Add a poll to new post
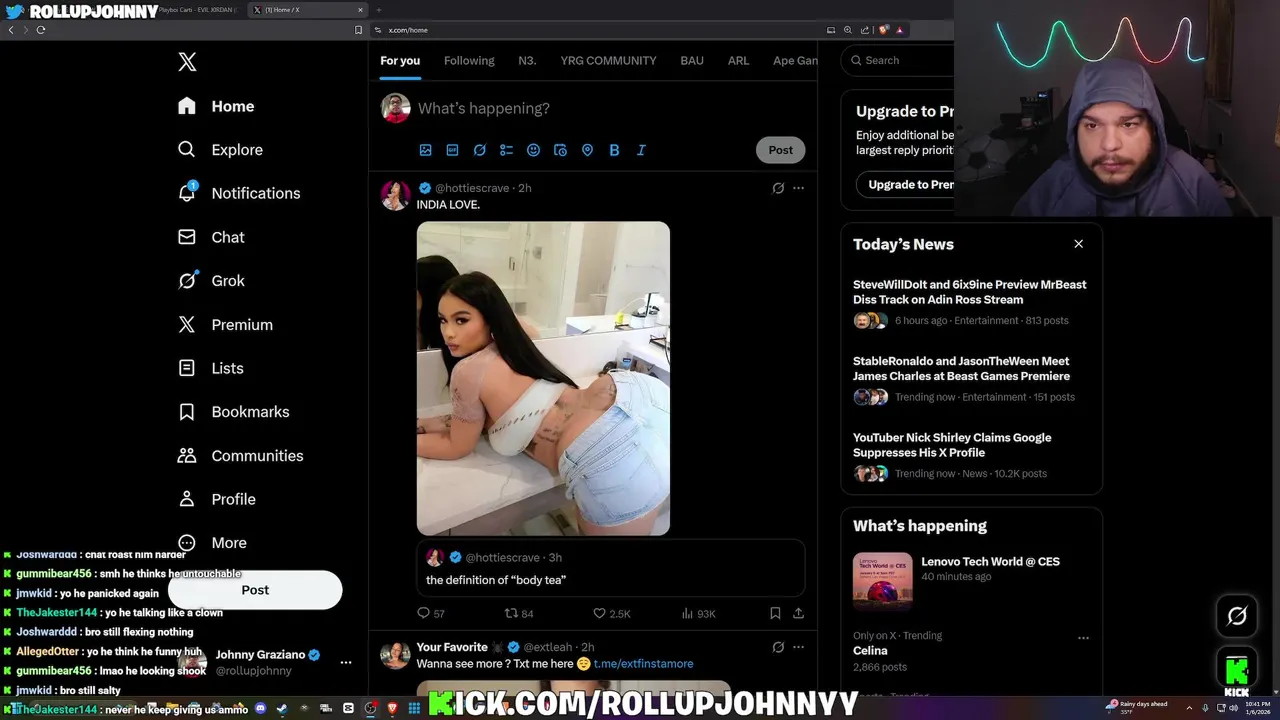This screenshot has height=720, width=1280. click(506, 150)
